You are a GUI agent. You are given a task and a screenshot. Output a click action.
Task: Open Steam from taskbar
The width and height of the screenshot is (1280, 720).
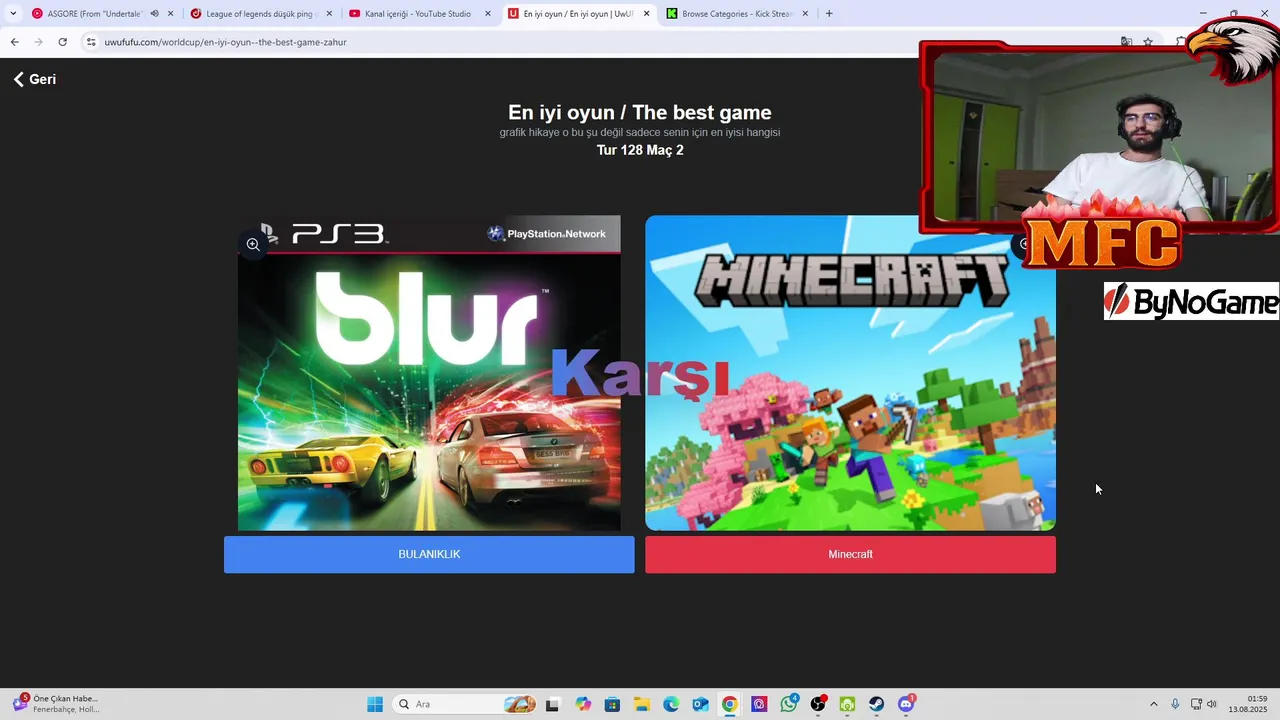click(x=876, y=704)
